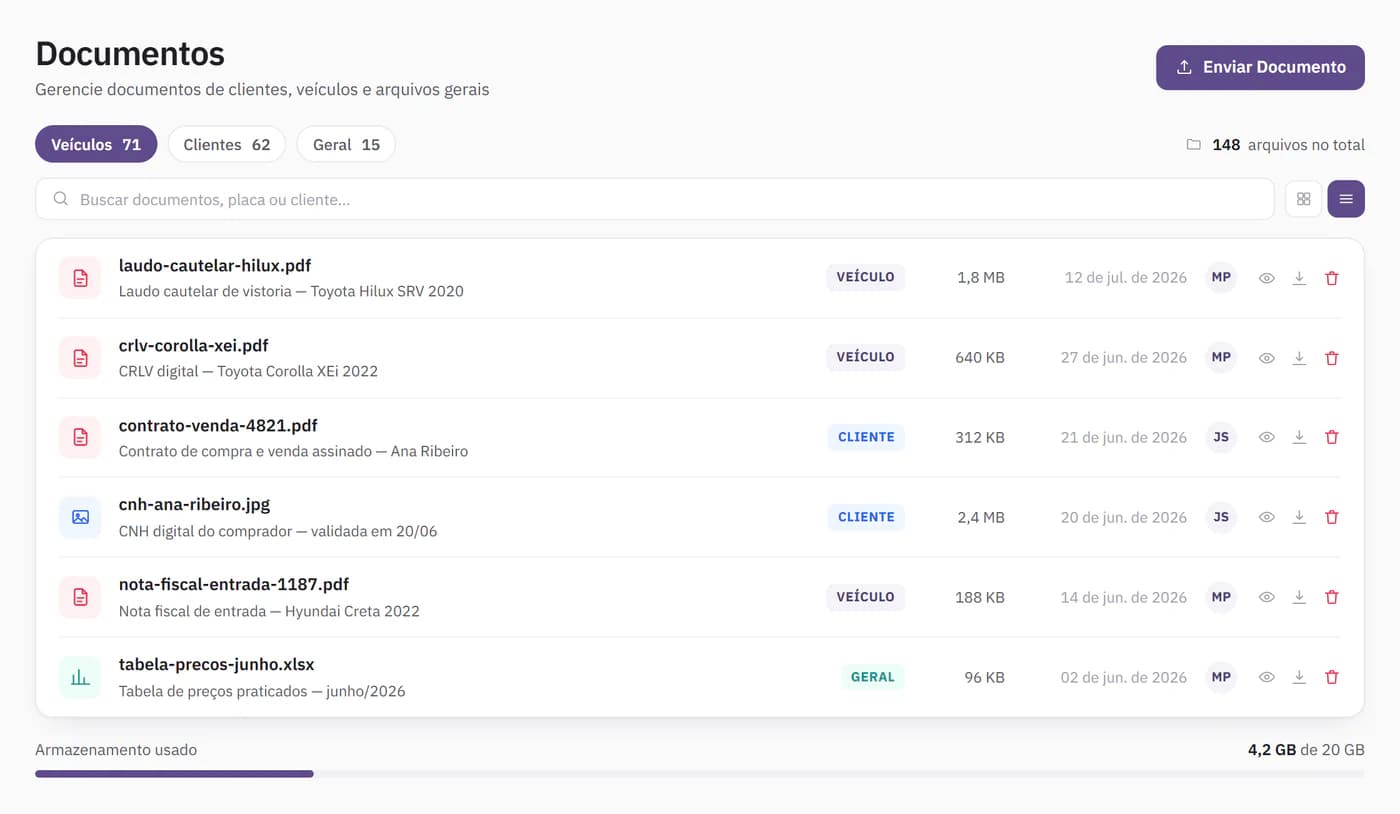The width and height of the screenshot is (1400, 814).
Task: Preview contrato-venda-4821.pdf with the eye icon
Action: coord(1266,437)
